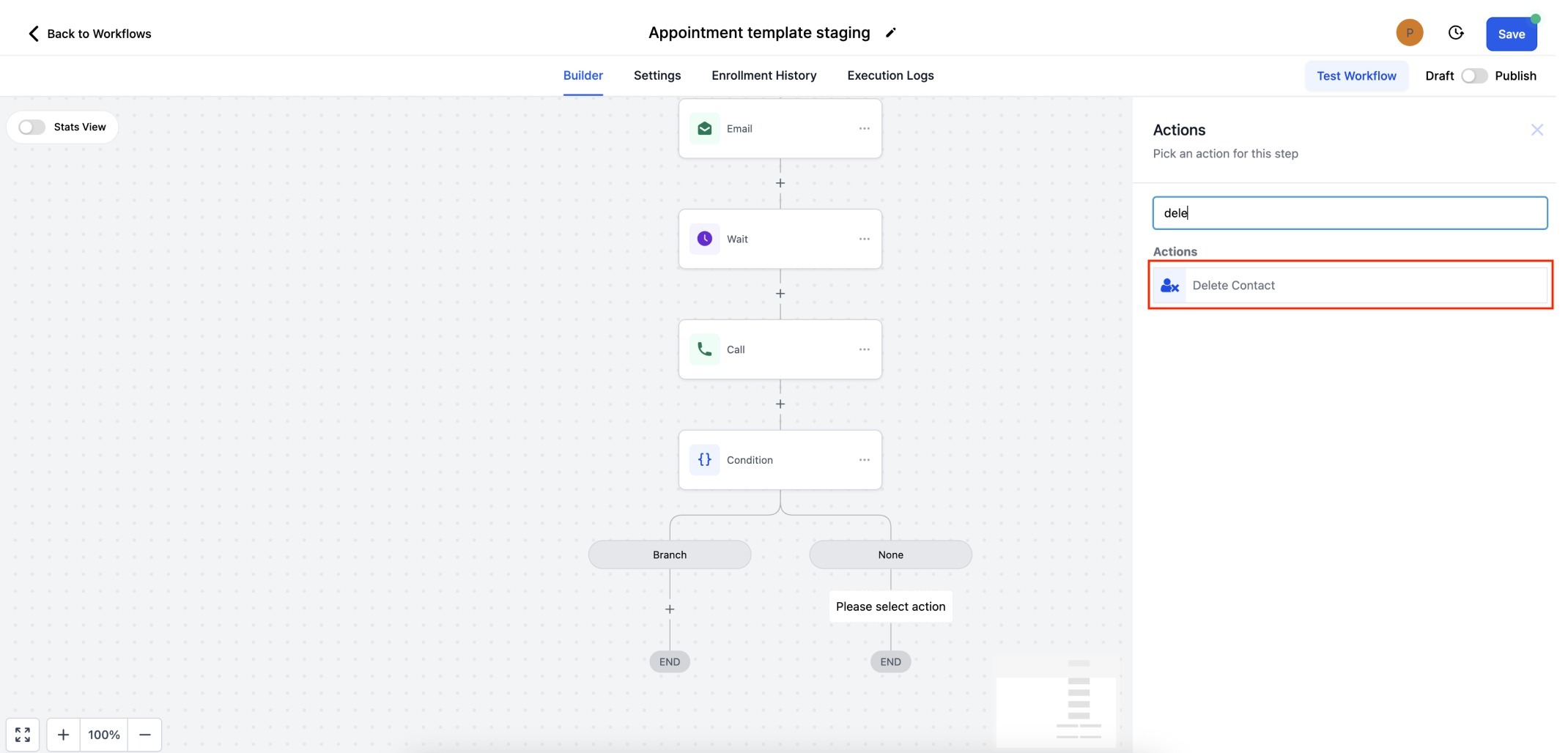Edit workflow name with pencil icon

tap(891, 33)
